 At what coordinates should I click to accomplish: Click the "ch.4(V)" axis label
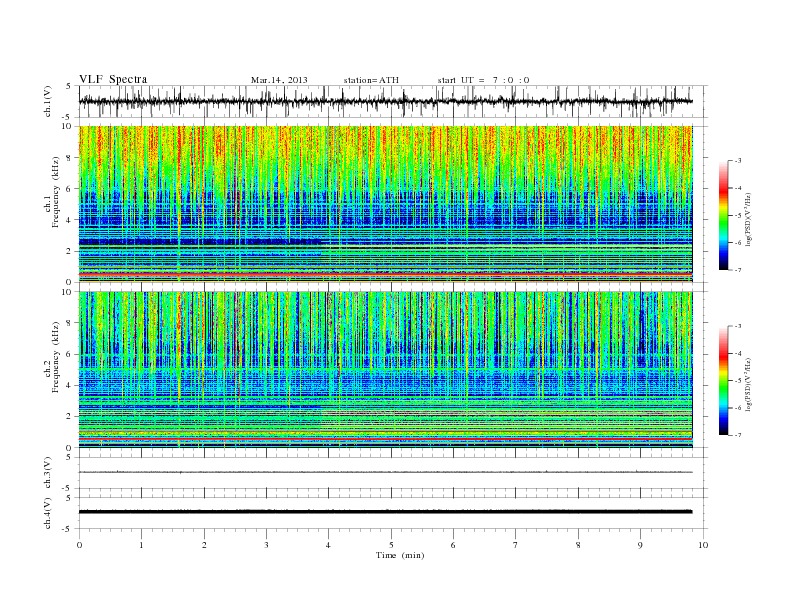pos(48,513)
